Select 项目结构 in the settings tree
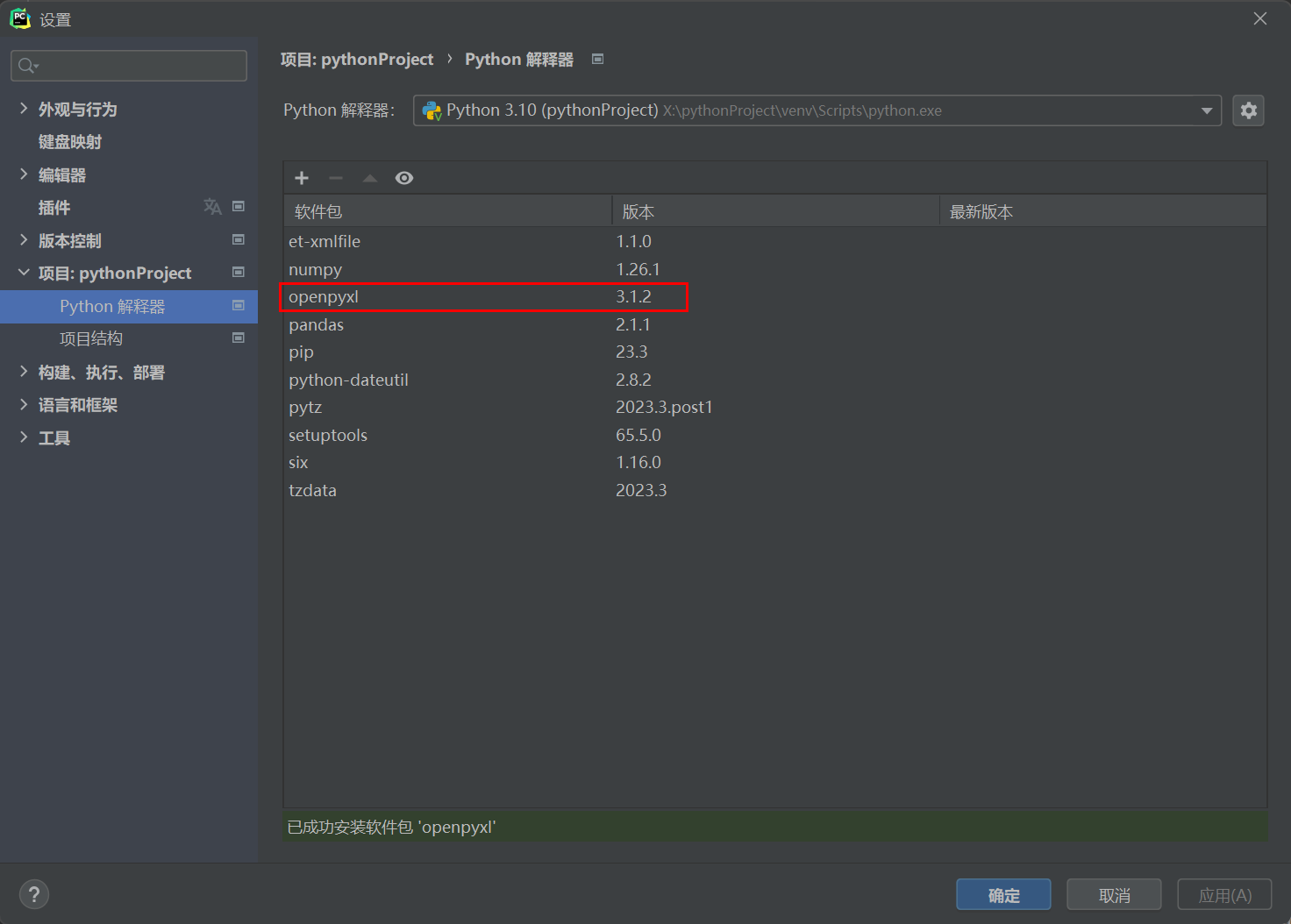The image size is (1291, 924). [91, 338]
